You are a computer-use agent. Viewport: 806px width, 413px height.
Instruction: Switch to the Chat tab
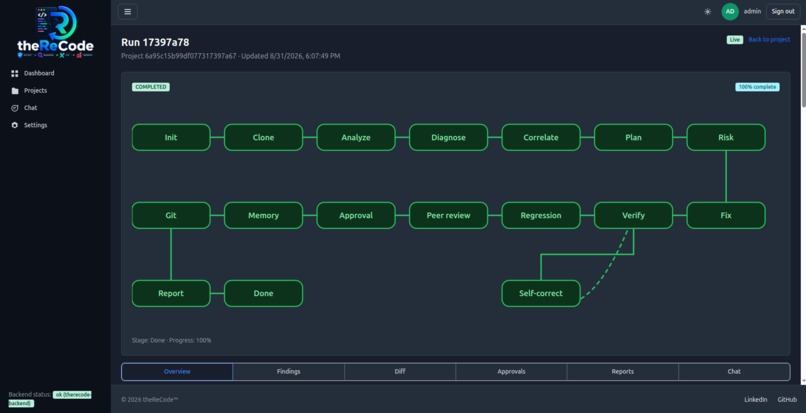tap(734, 371)
